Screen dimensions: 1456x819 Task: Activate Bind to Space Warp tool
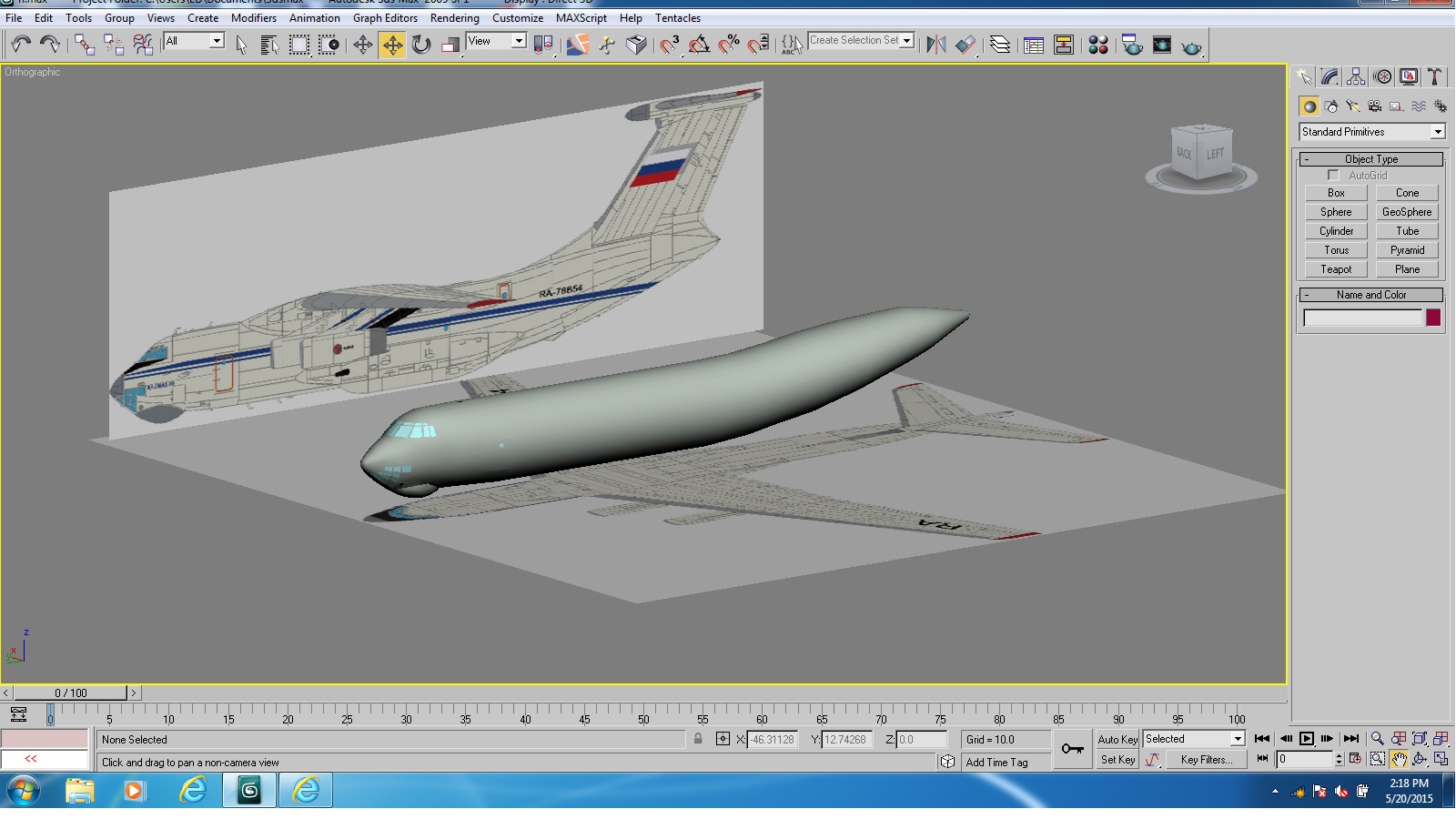pos(143,44)
